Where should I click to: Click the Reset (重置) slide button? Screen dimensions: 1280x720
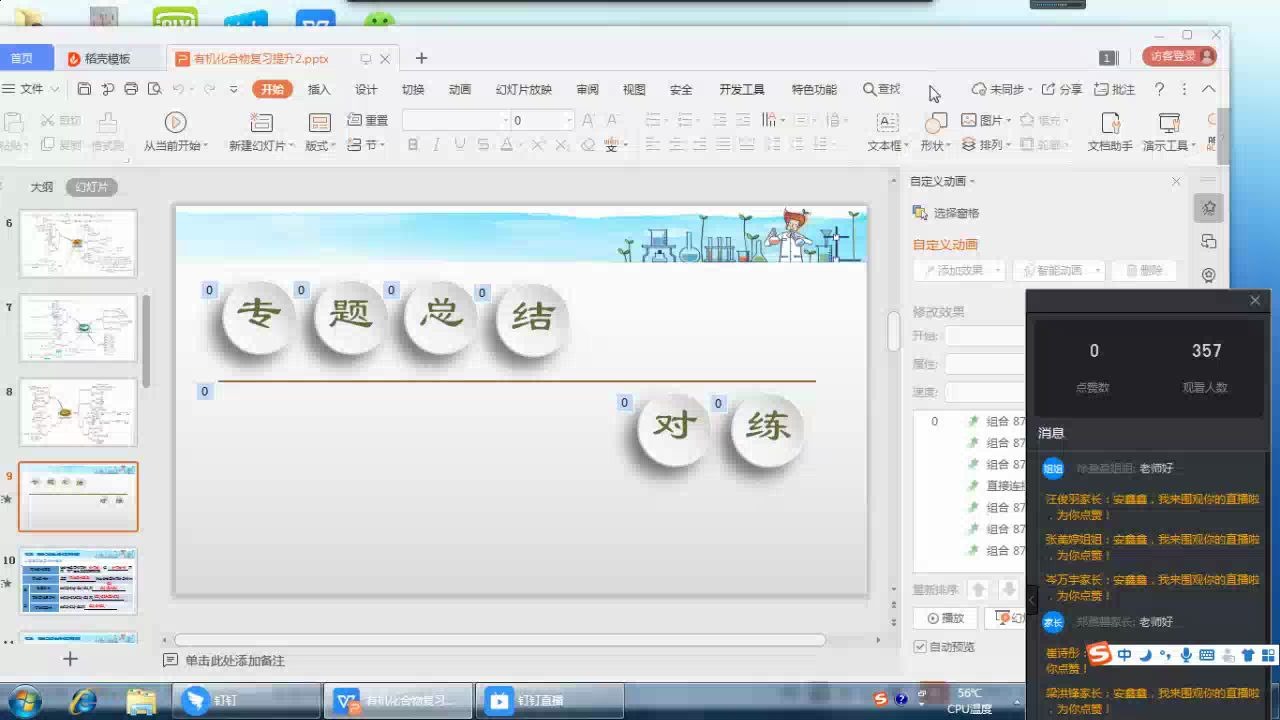(367, 120)
